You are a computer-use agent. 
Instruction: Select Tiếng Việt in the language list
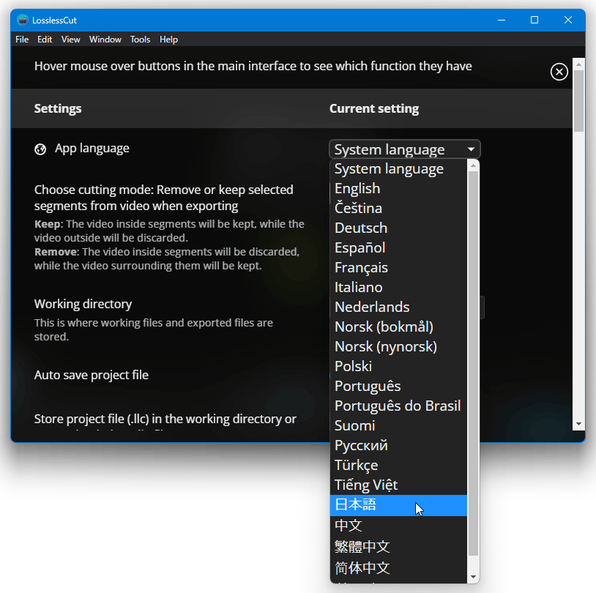click(x=398, y=485)
